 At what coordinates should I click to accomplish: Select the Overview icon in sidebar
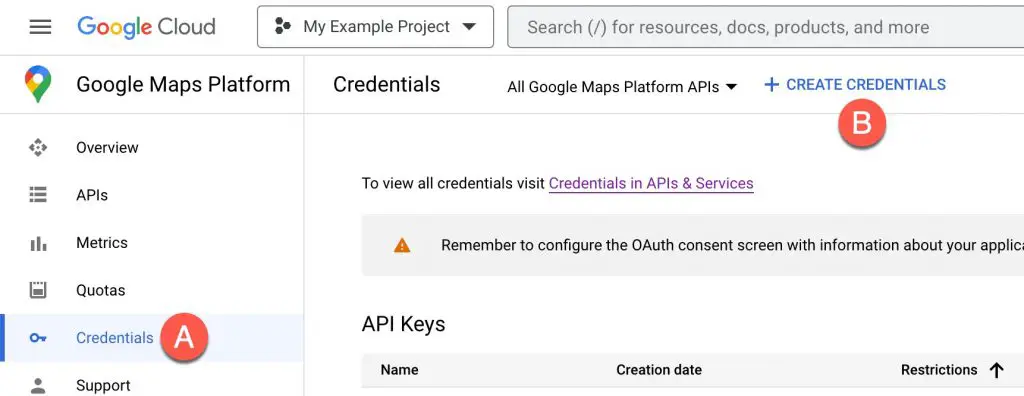click(38, 148)
